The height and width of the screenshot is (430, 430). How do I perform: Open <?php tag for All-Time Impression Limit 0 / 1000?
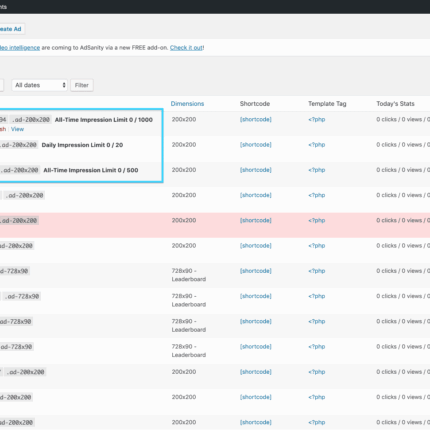317,119
